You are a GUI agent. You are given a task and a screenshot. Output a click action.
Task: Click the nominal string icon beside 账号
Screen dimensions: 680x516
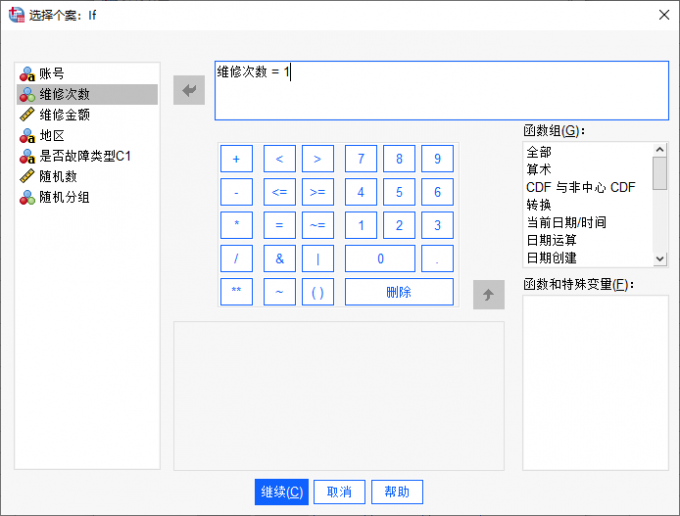tap(27, 74)
